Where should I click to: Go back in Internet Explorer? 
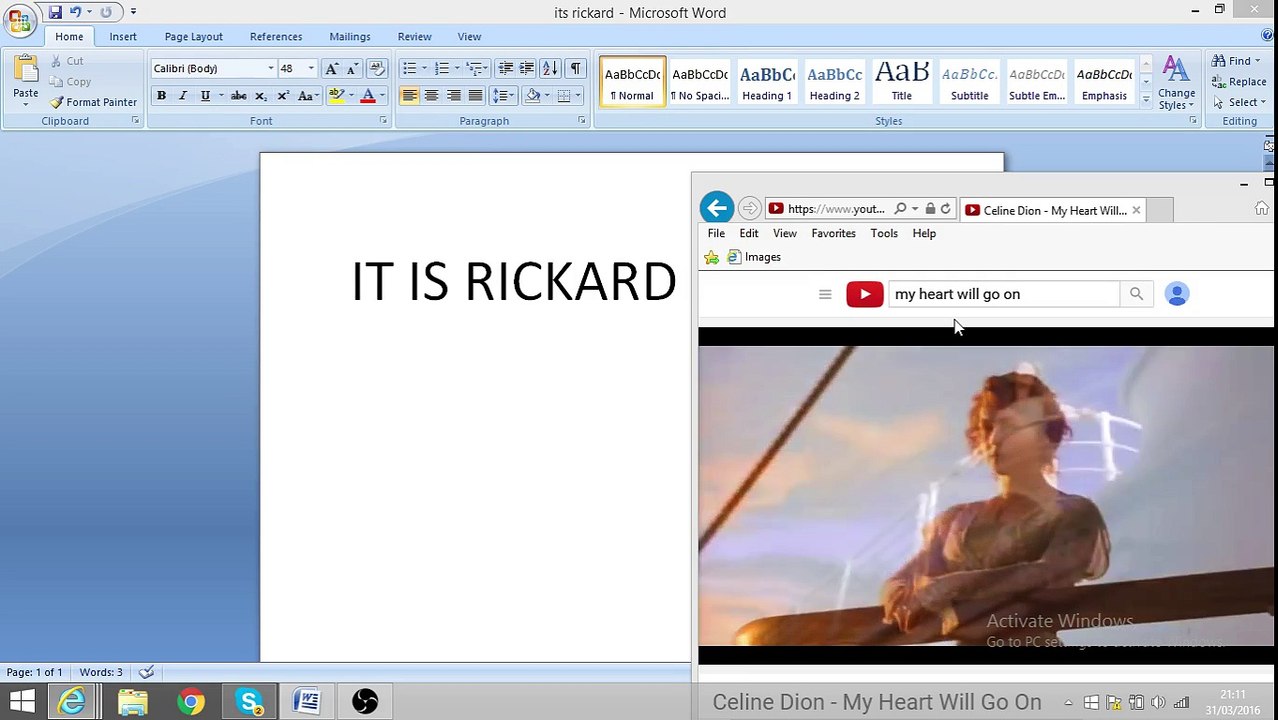716,208
